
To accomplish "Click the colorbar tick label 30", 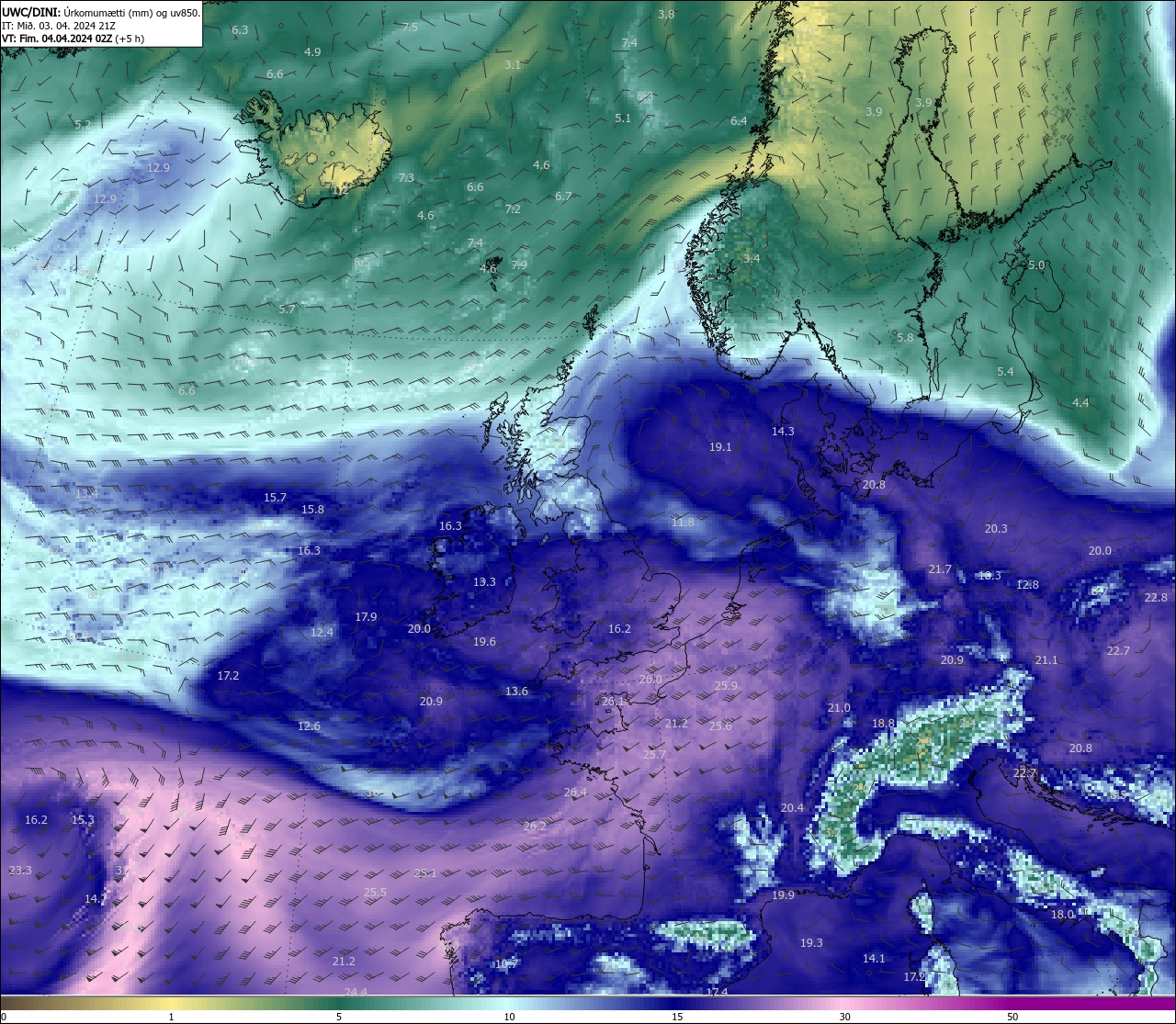I will tap(844, 1017).
